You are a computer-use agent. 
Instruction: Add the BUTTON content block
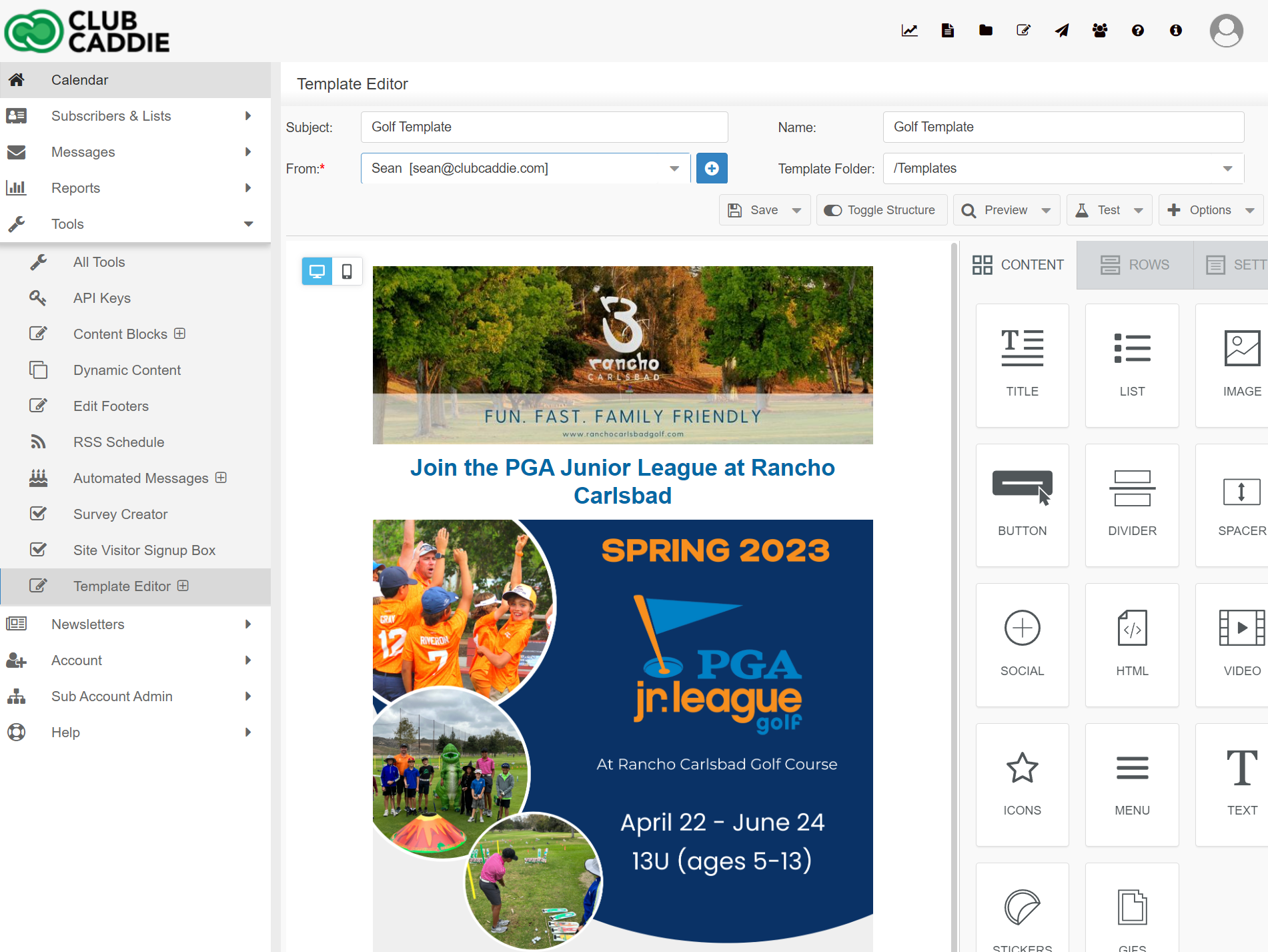click(x=1022, y=505)
